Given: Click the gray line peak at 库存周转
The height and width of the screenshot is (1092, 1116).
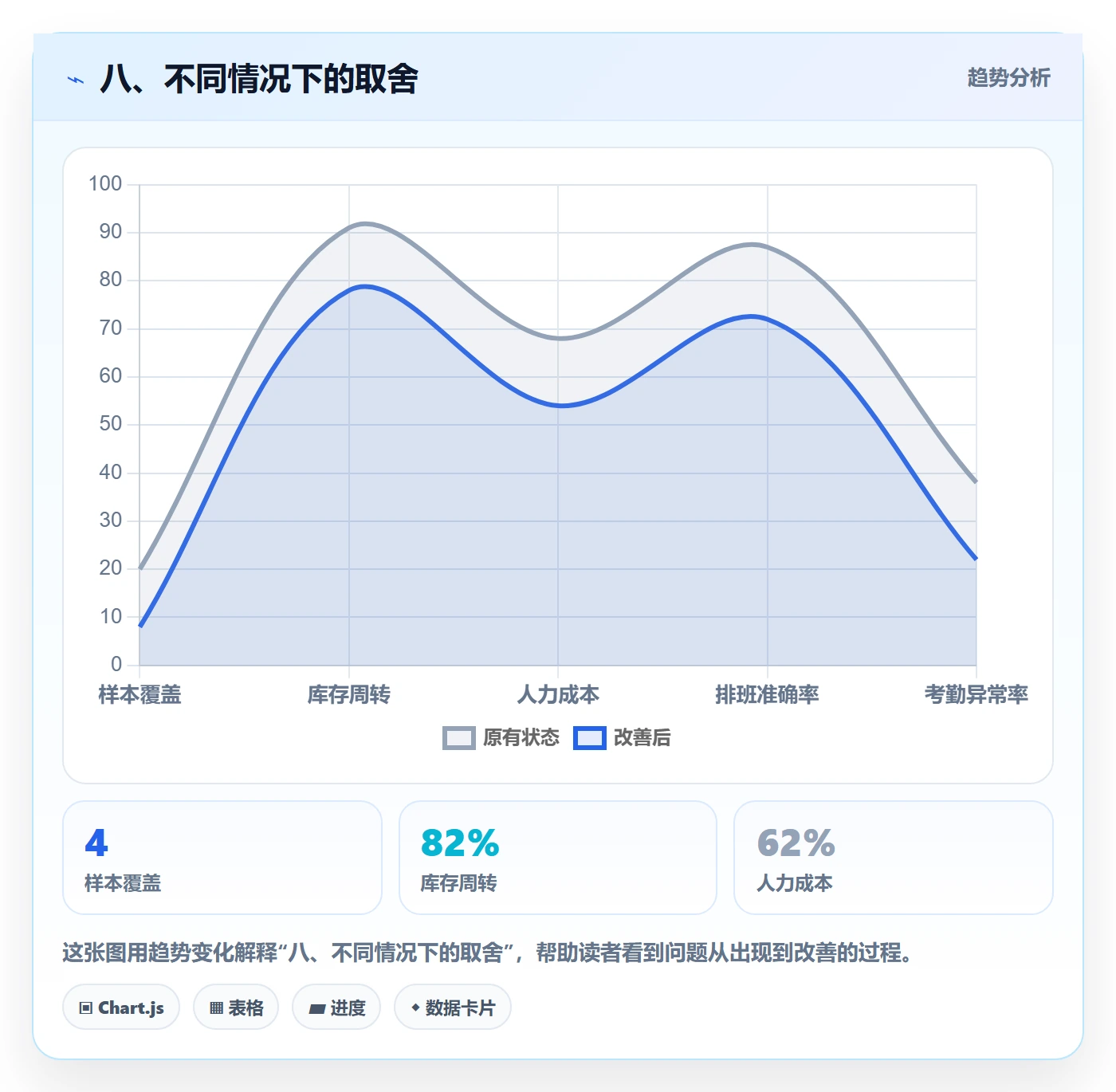Looking at the screenshot, I should coord(364,224).
